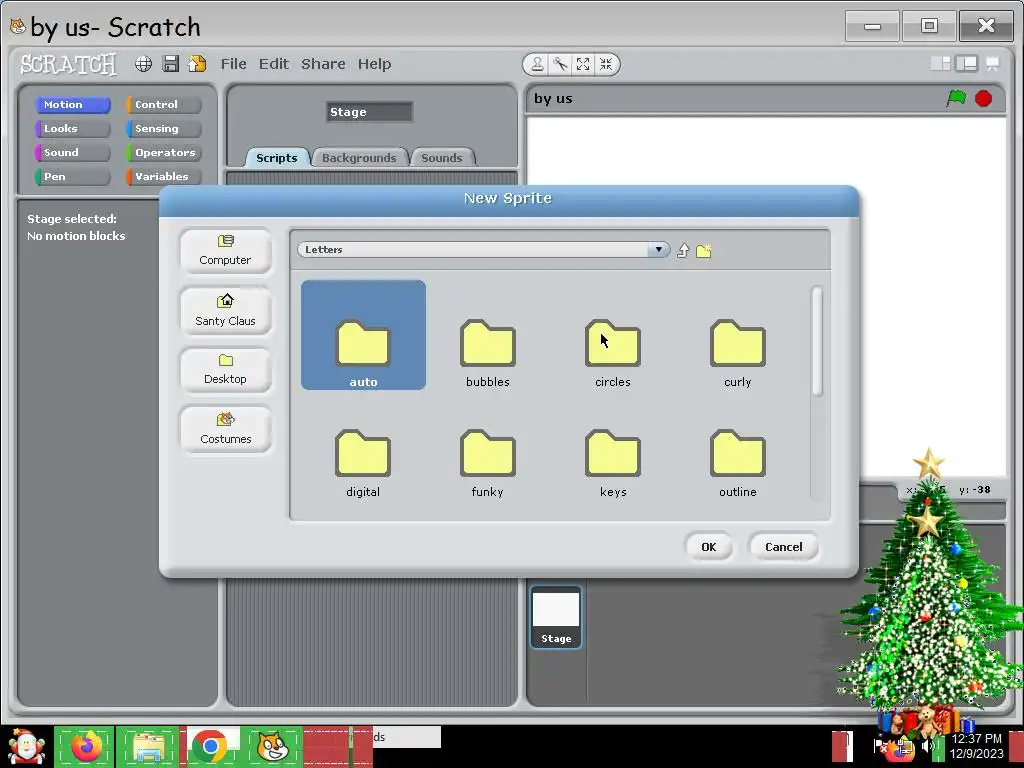Screen dimensions: 1024x768
Task: Click the red stop button
Action: (x=984, y=99)
